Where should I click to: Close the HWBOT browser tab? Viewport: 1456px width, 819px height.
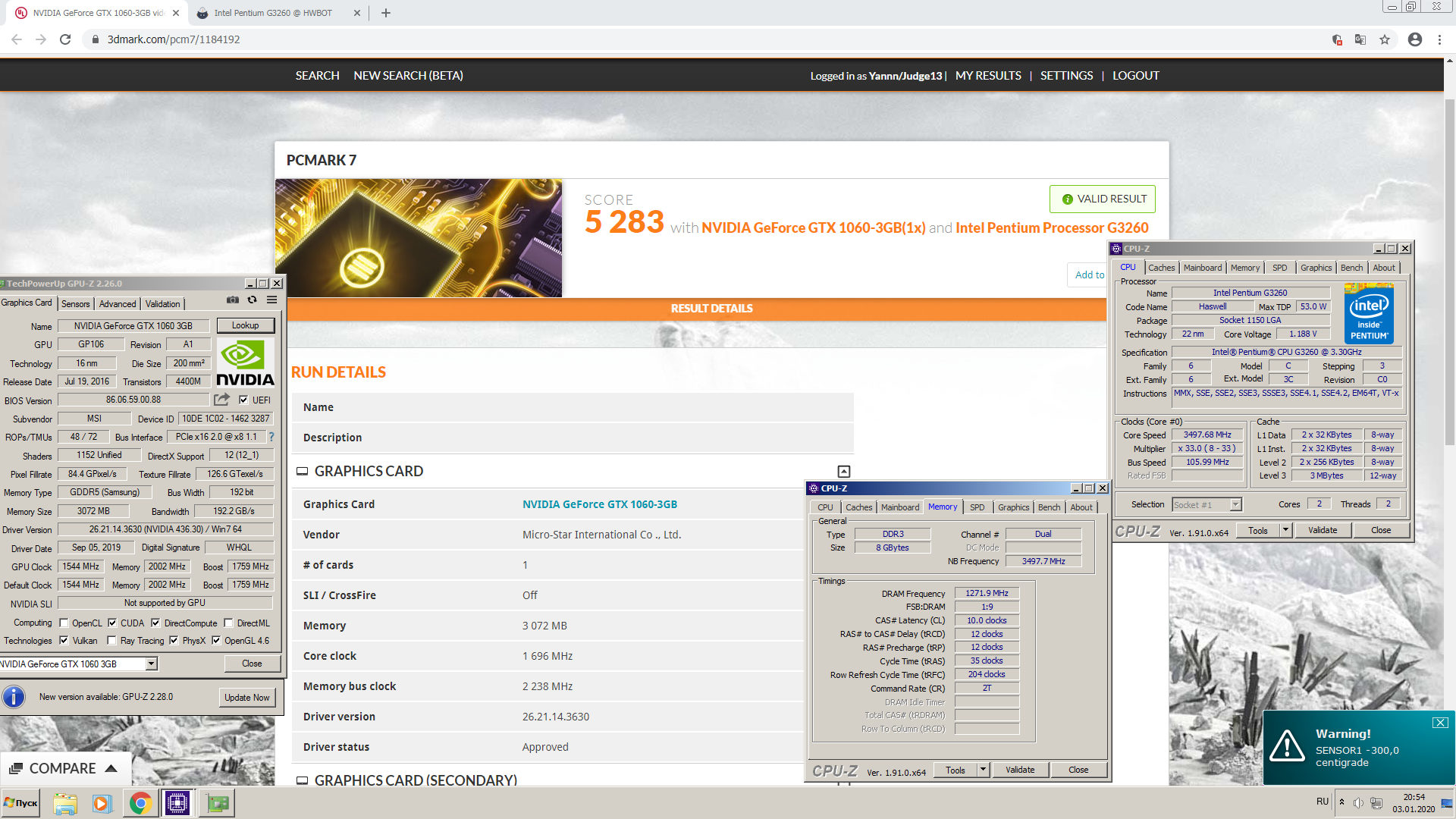(x=357, y=13)
